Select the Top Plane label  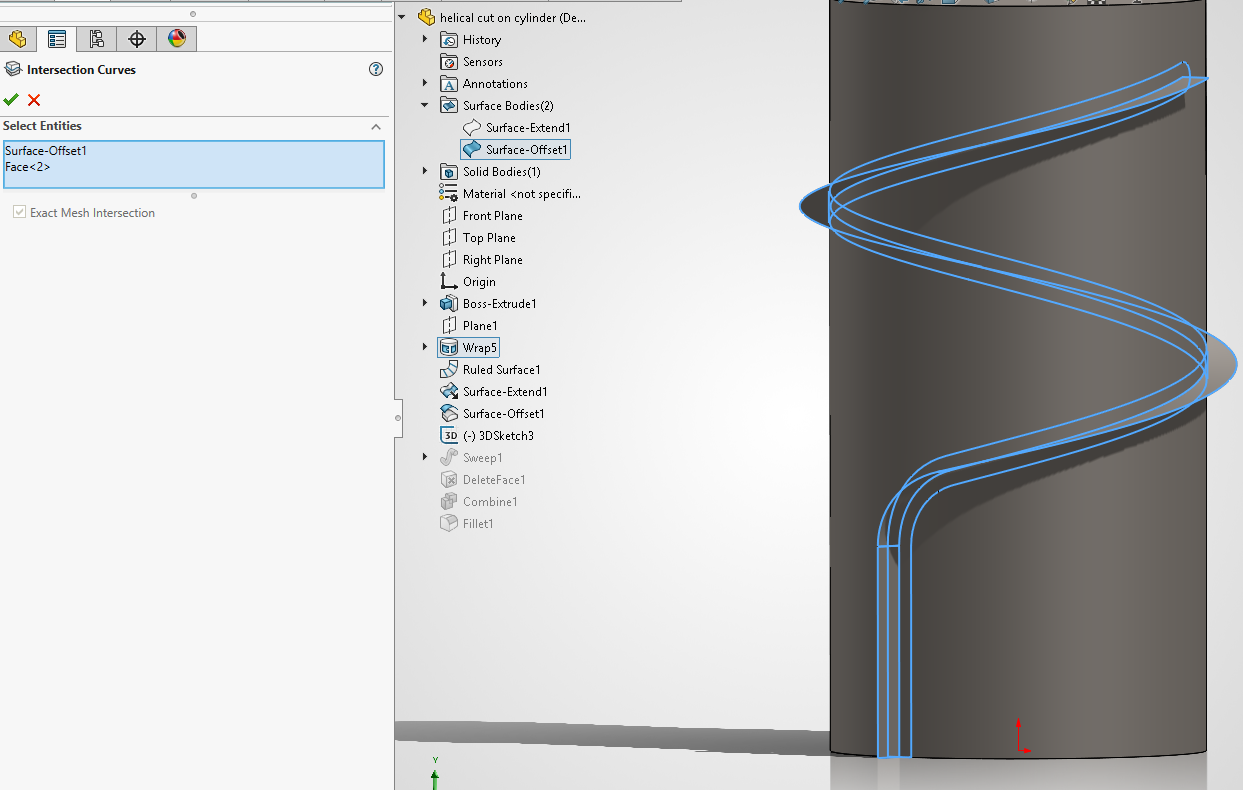coord(489,238)
